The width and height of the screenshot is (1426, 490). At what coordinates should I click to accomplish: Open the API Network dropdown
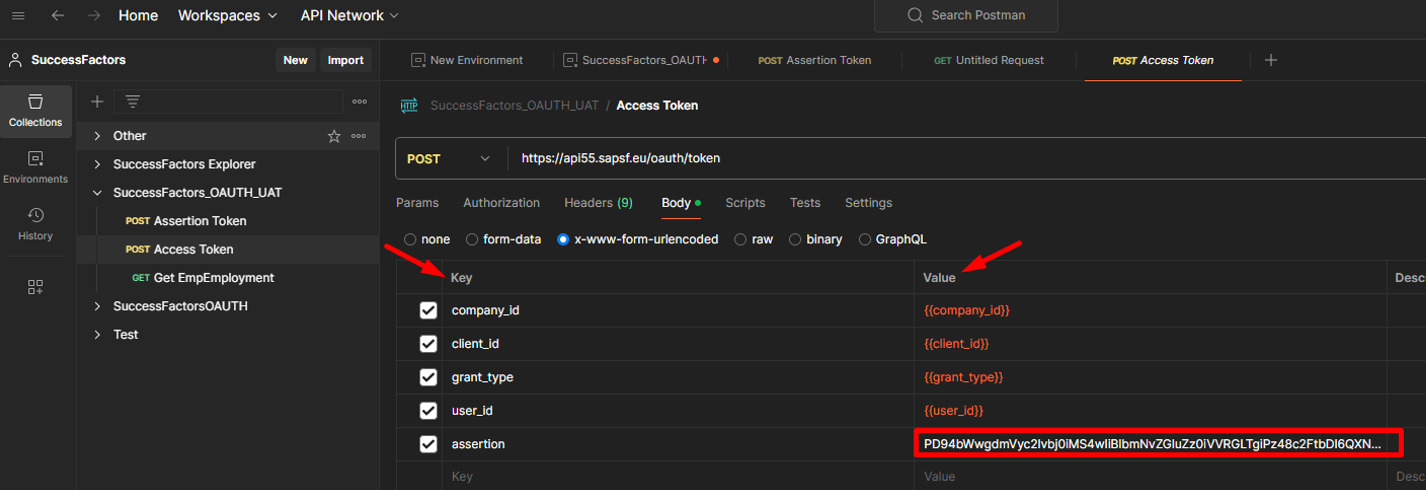349,16
